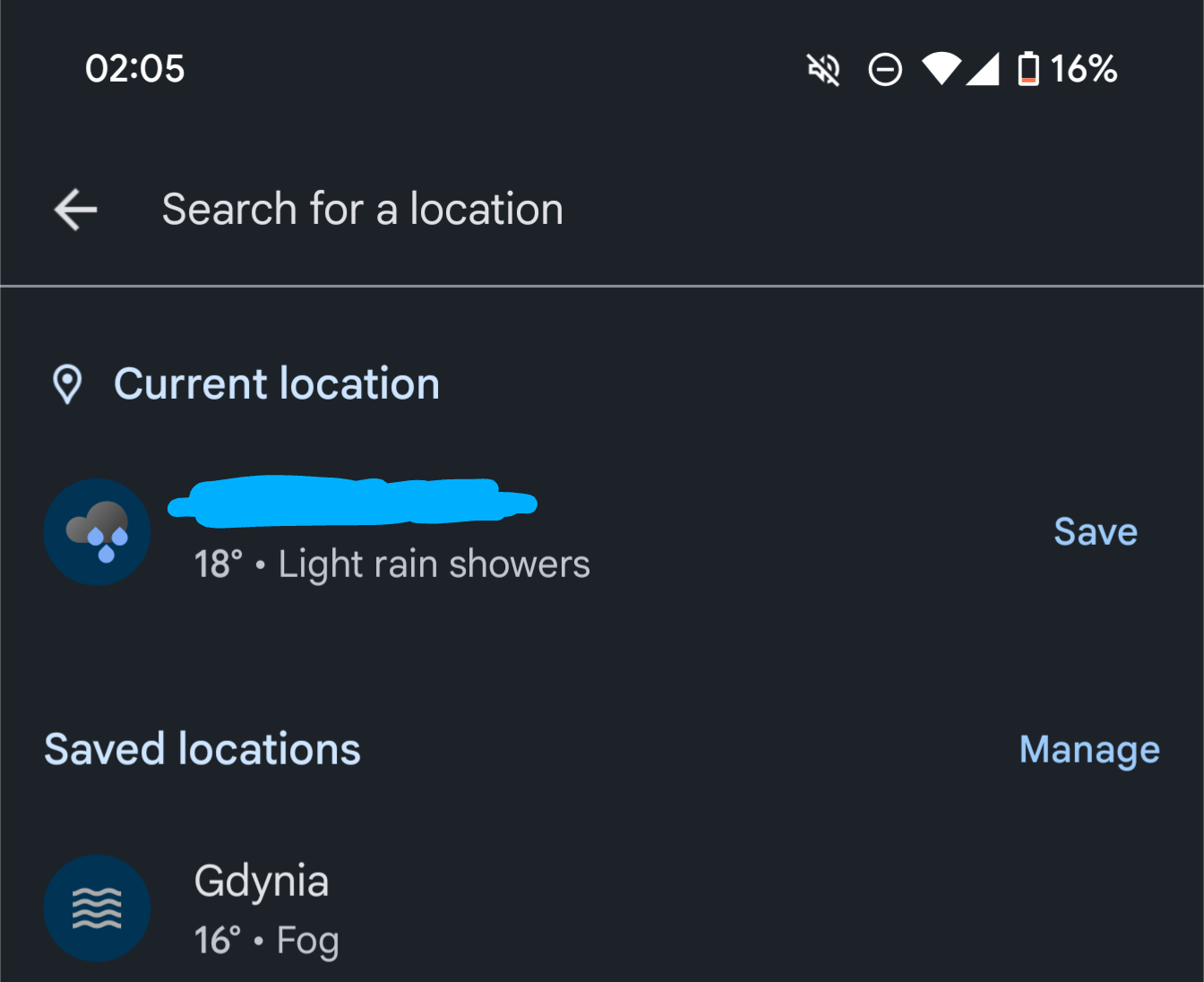Viewport: 1204px width, 982px height.
Task: Tap the back arrow icon
Action: coord(76,210)
